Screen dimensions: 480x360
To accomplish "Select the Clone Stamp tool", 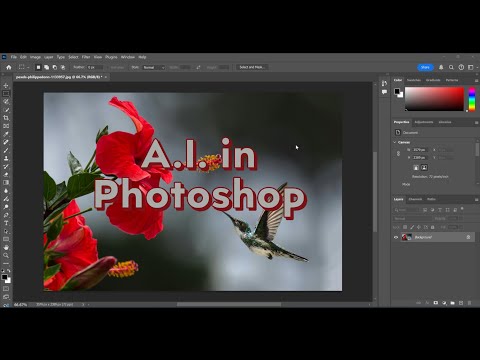I will [6, 158].
